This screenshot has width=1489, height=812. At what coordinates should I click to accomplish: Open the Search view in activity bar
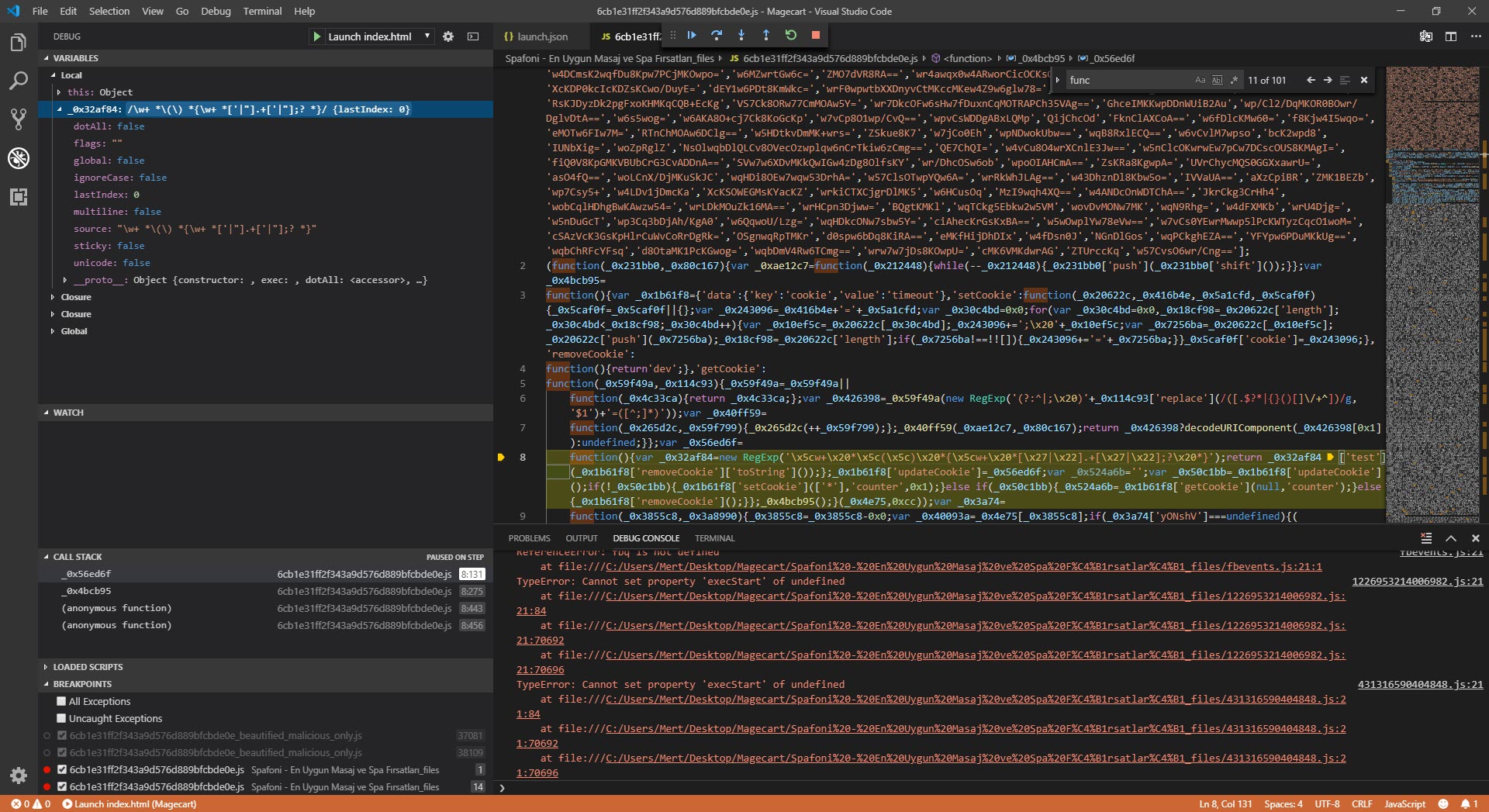[x=19, y=81]
